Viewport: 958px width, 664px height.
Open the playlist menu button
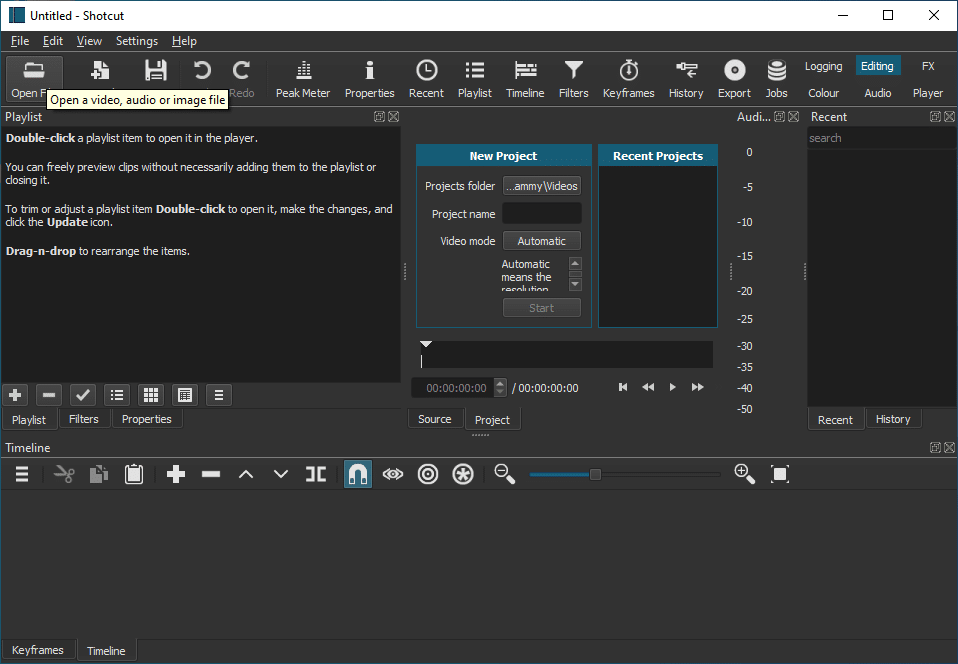219,395
